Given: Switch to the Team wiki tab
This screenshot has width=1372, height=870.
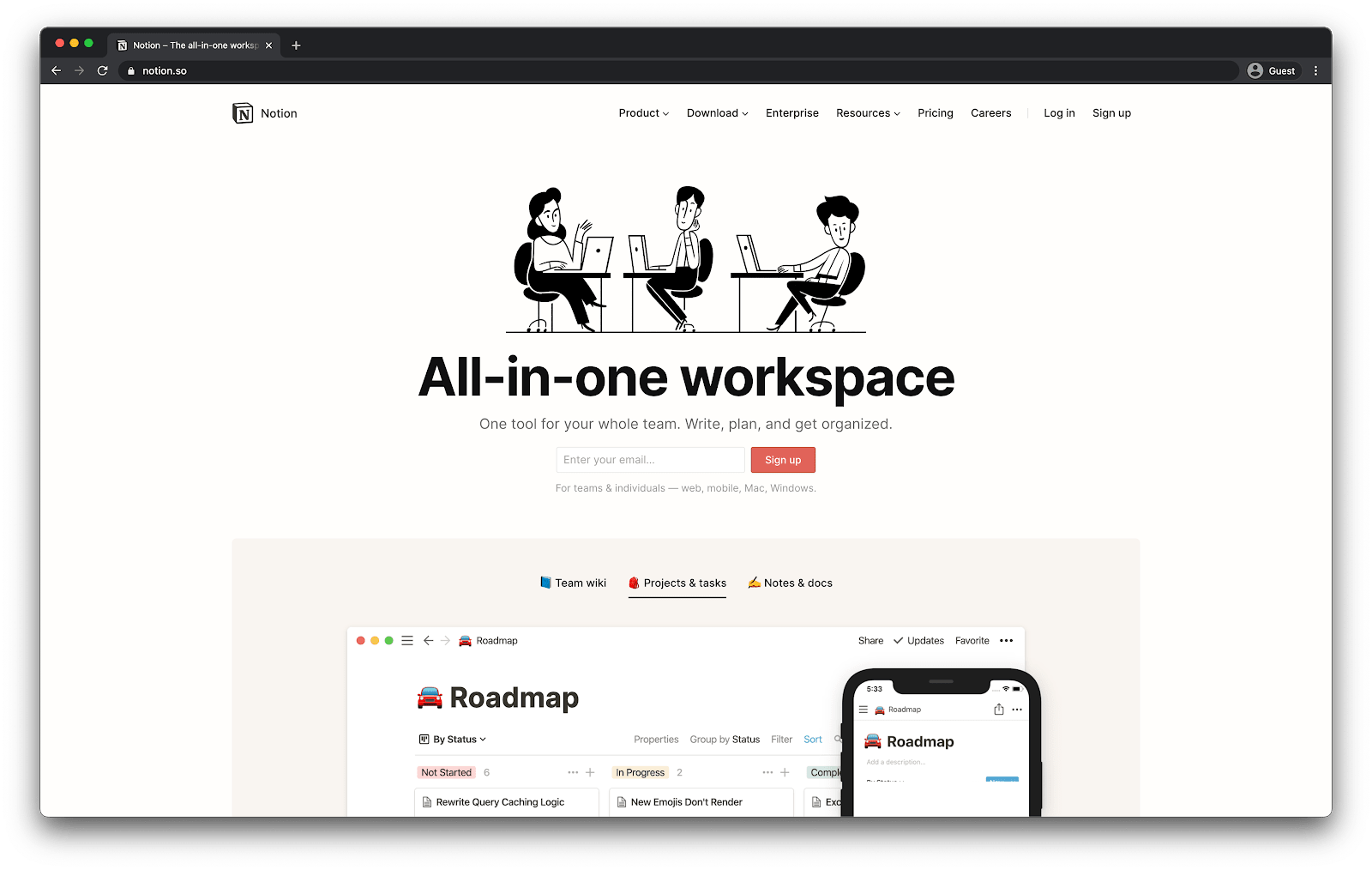Looking at the screenshot, I should (x=573, y=583).
